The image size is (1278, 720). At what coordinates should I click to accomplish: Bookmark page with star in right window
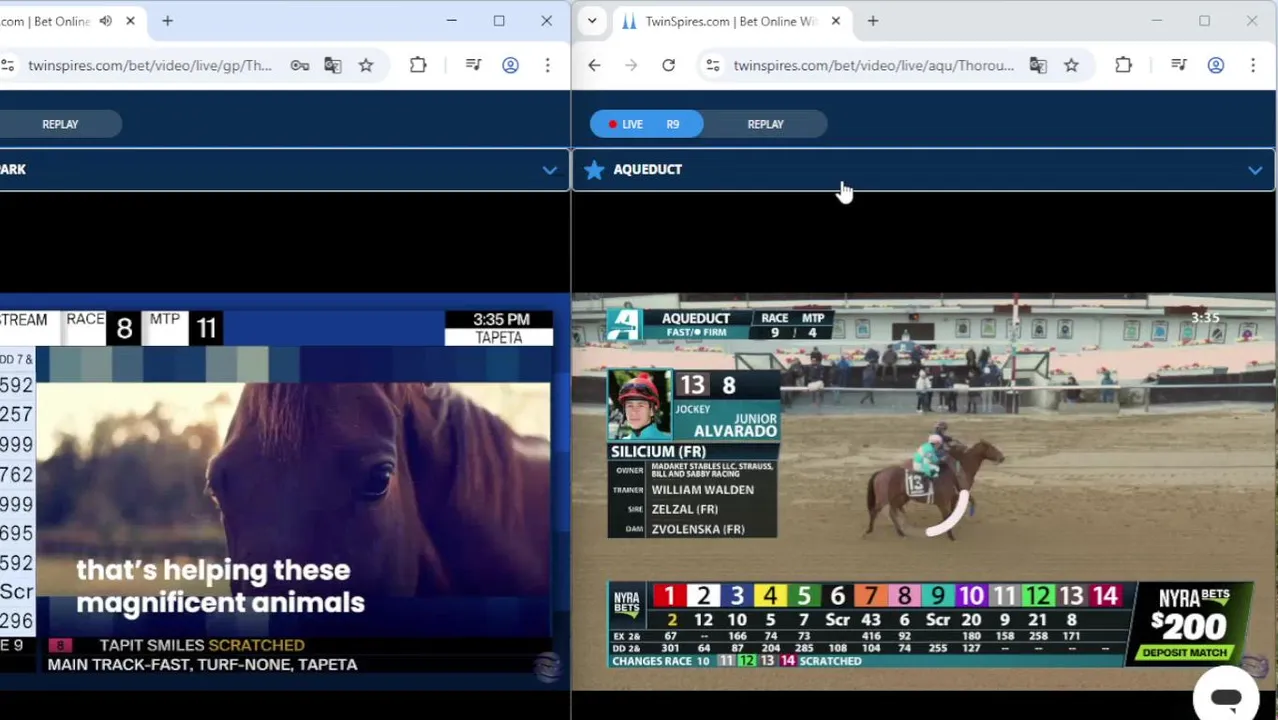pos(1071,65)
